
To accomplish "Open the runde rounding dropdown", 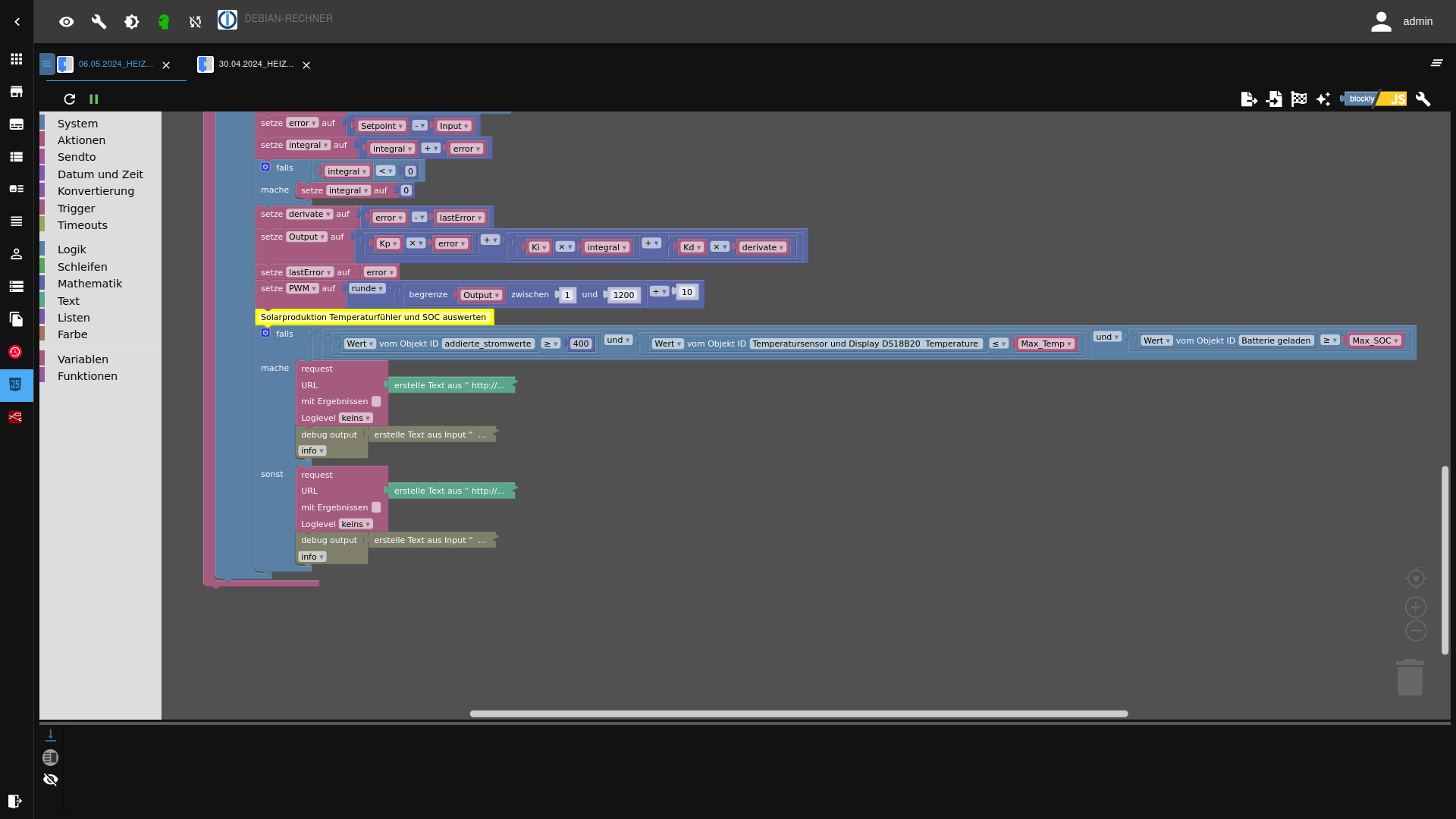I will 367,289.
